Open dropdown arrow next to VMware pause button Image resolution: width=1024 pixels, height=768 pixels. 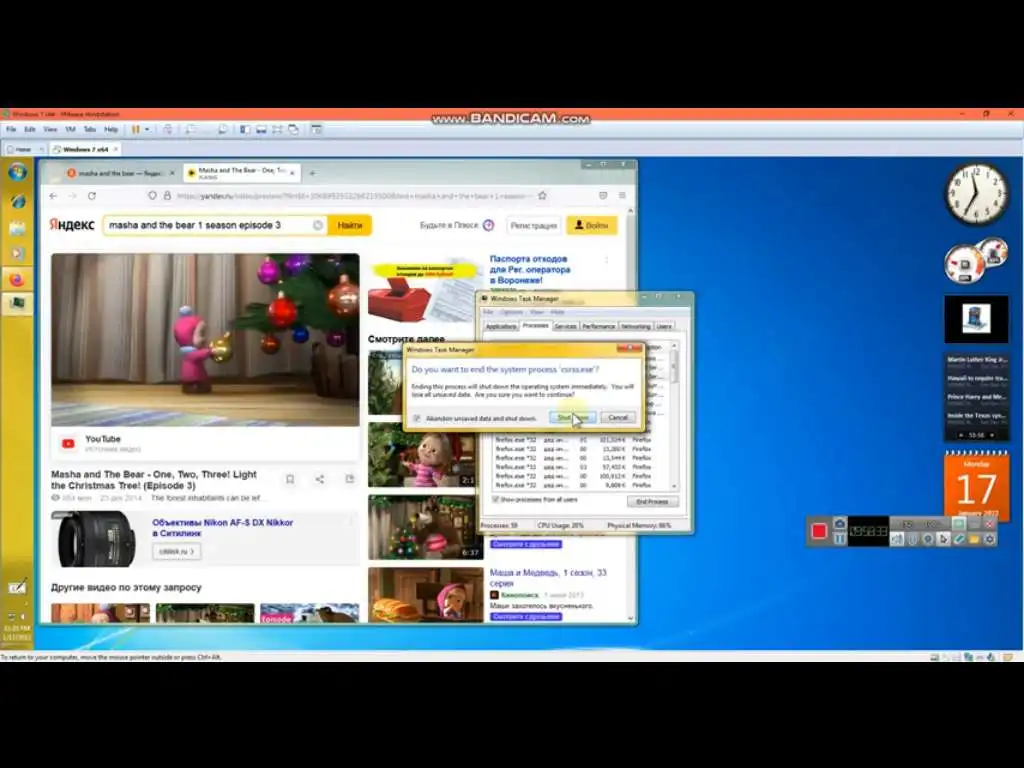148,129
